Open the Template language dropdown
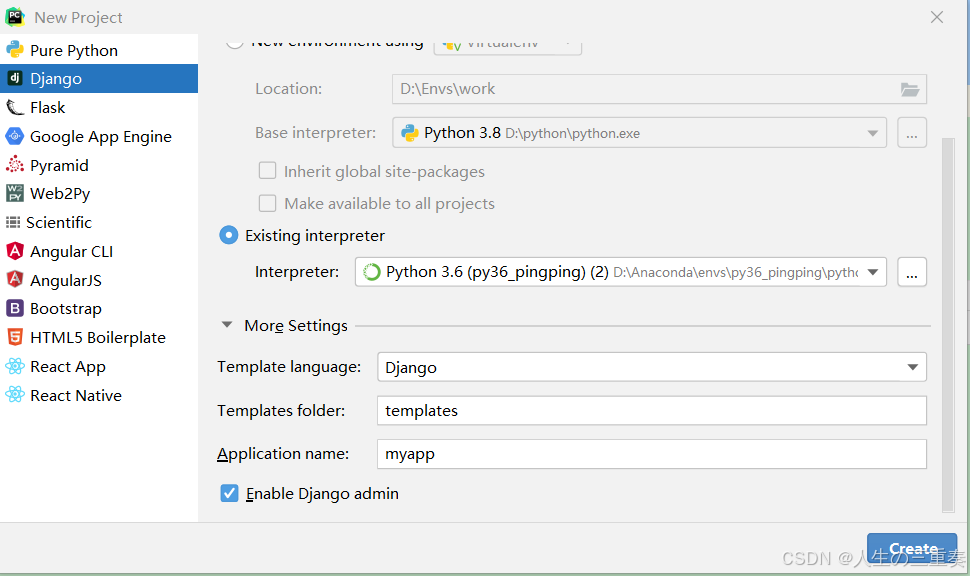Screen dimensions: 970x576 pos(652,368)
